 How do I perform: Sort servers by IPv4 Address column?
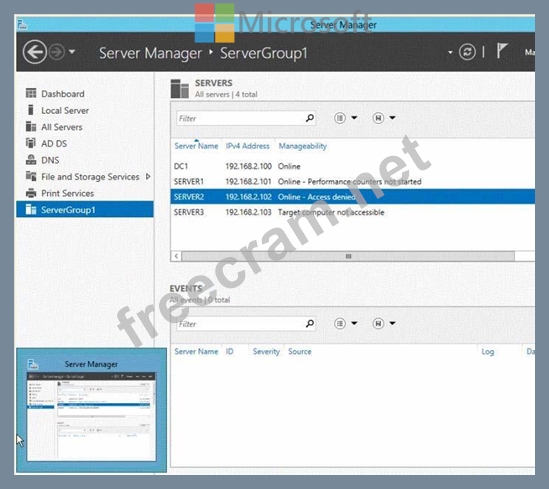(x=248, y=146)
